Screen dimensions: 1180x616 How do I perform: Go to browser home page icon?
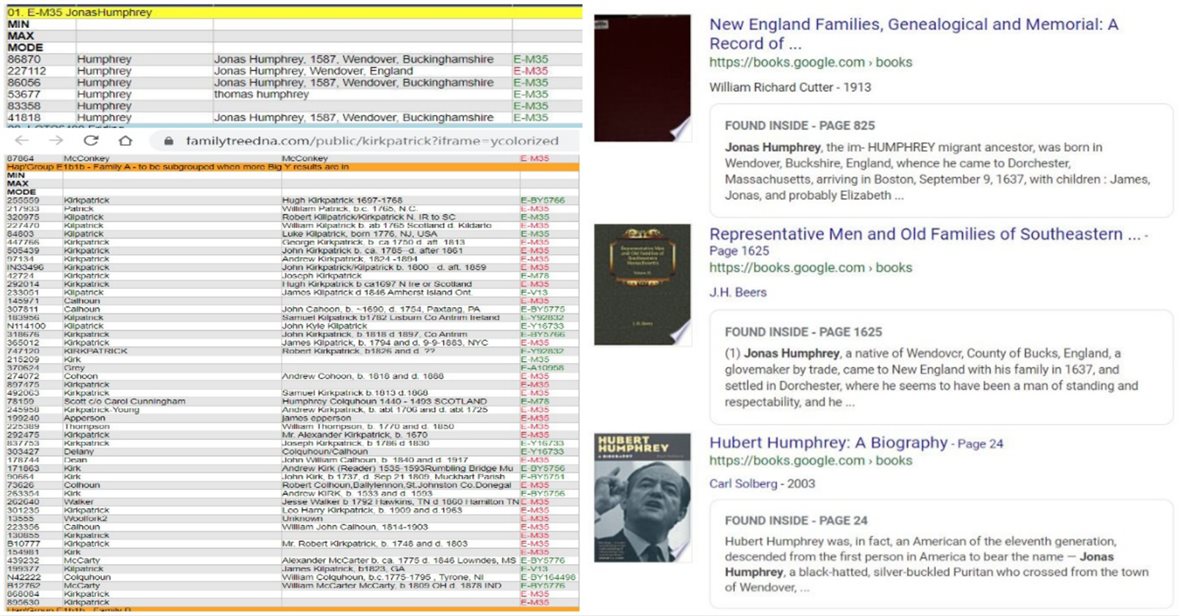point(126,141)
